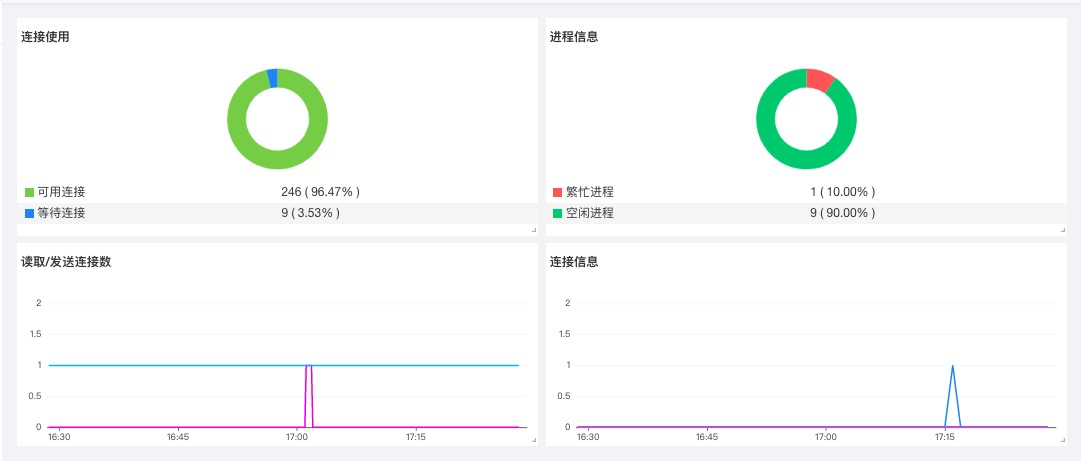Click the red 繁忙进程 legend swatch

[557, 192]
